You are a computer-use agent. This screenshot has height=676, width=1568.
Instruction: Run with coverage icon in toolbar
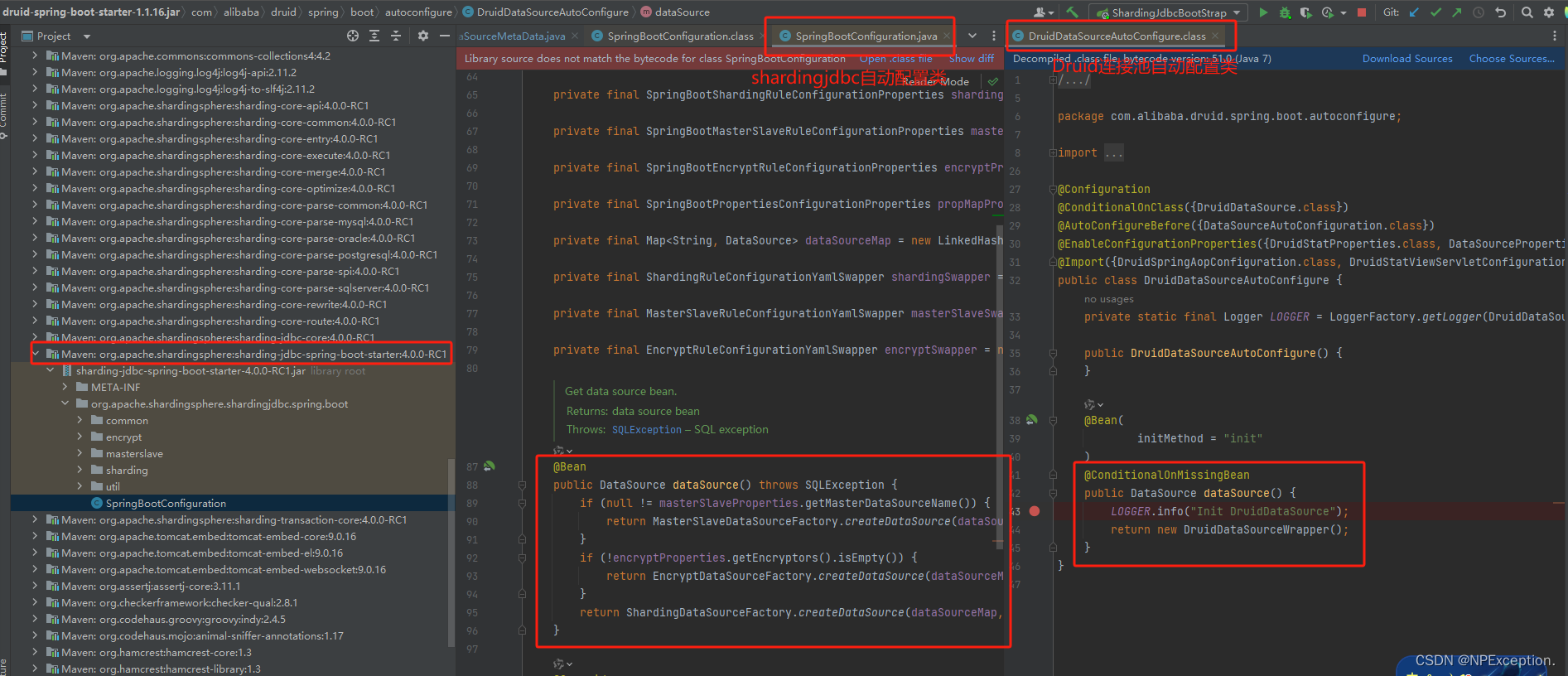point(1305,12)
